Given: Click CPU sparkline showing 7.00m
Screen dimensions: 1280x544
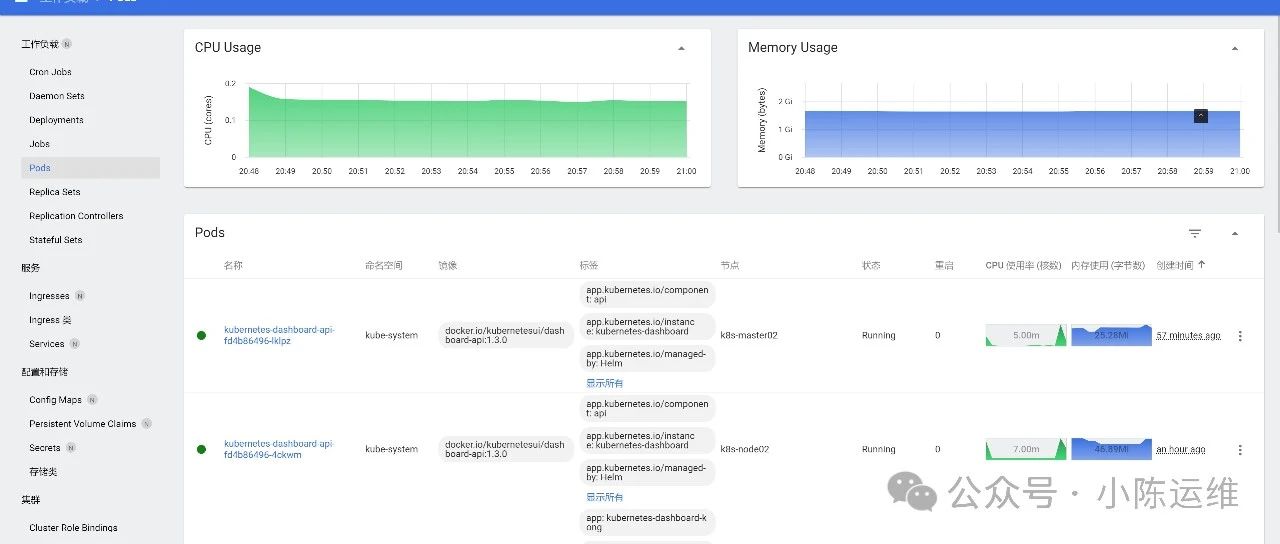Looking at the screenshot, I should point(1026,449).
